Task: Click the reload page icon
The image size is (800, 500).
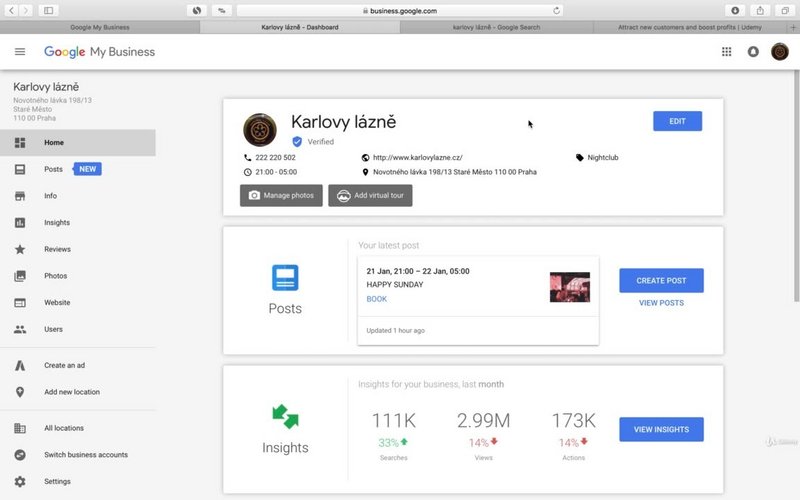Action: pyautogui.click(x=556, y=10)
